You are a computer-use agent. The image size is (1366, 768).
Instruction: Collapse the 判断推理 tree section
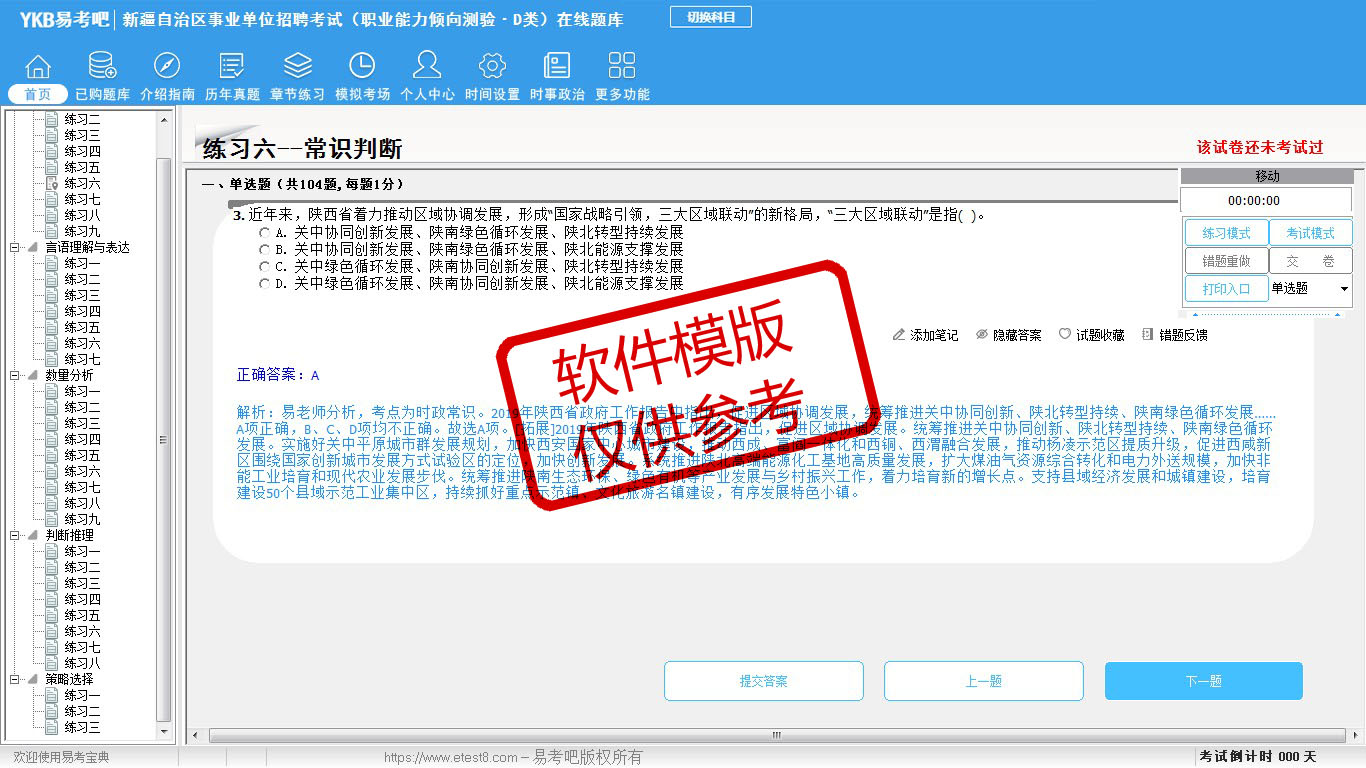coord(15,535)
